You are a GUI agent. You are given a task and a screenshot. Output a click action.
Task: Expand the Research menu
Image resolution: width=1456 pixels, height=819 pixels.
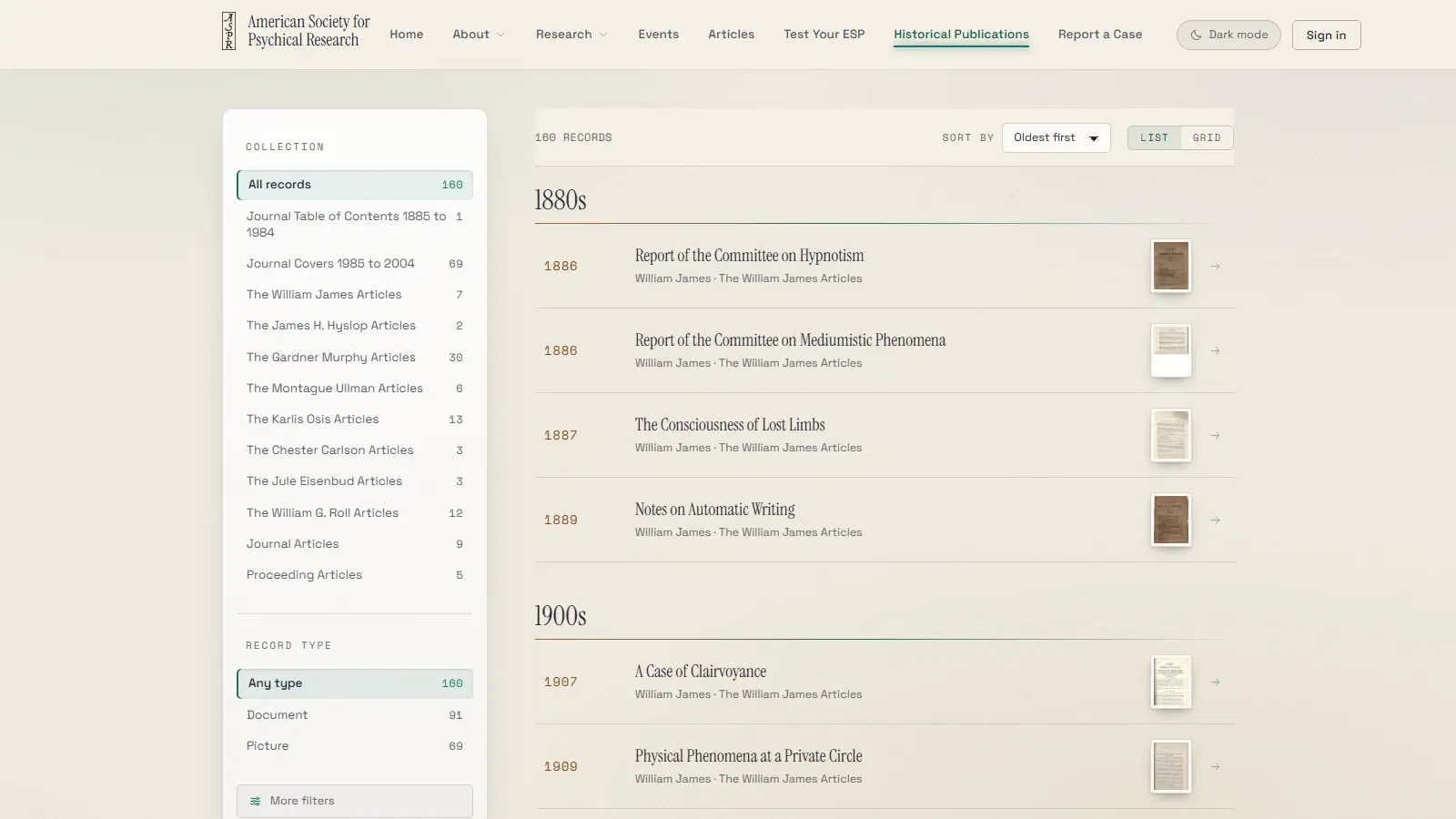click(x=571, y=35)
